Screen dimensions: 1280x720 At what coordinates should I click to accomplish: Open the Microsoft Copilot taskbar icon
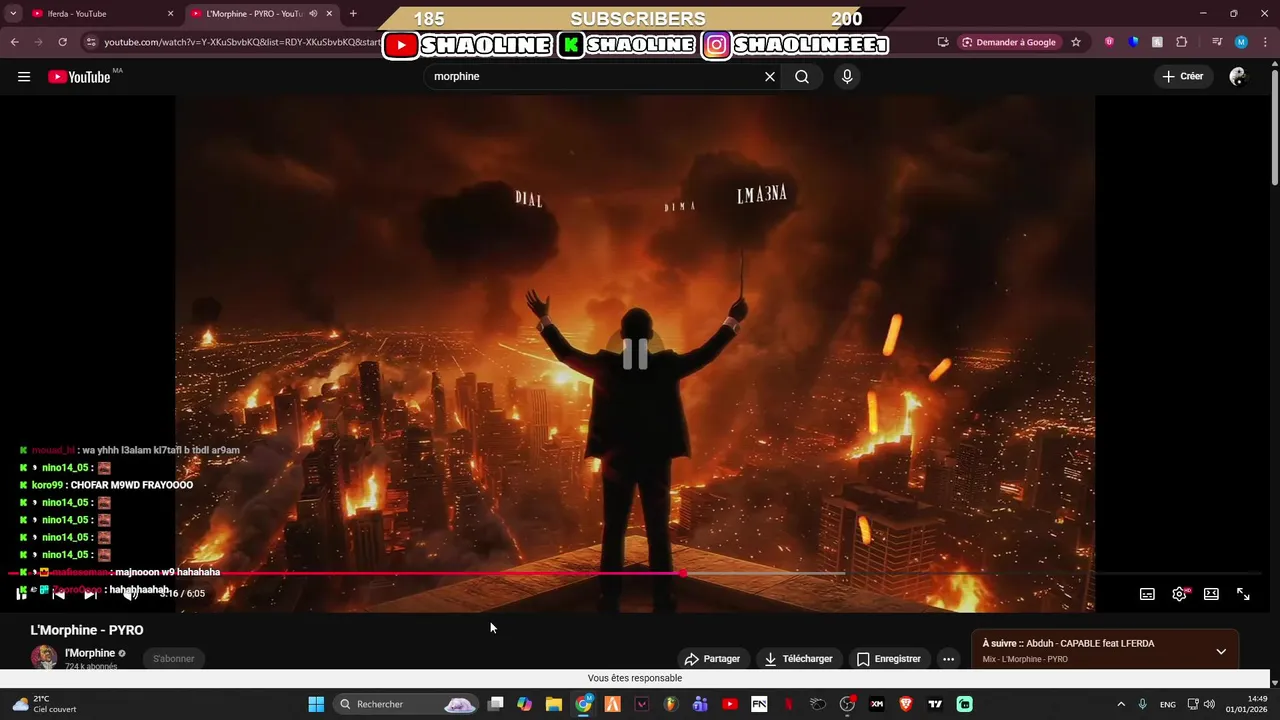(x=524, y=704)
